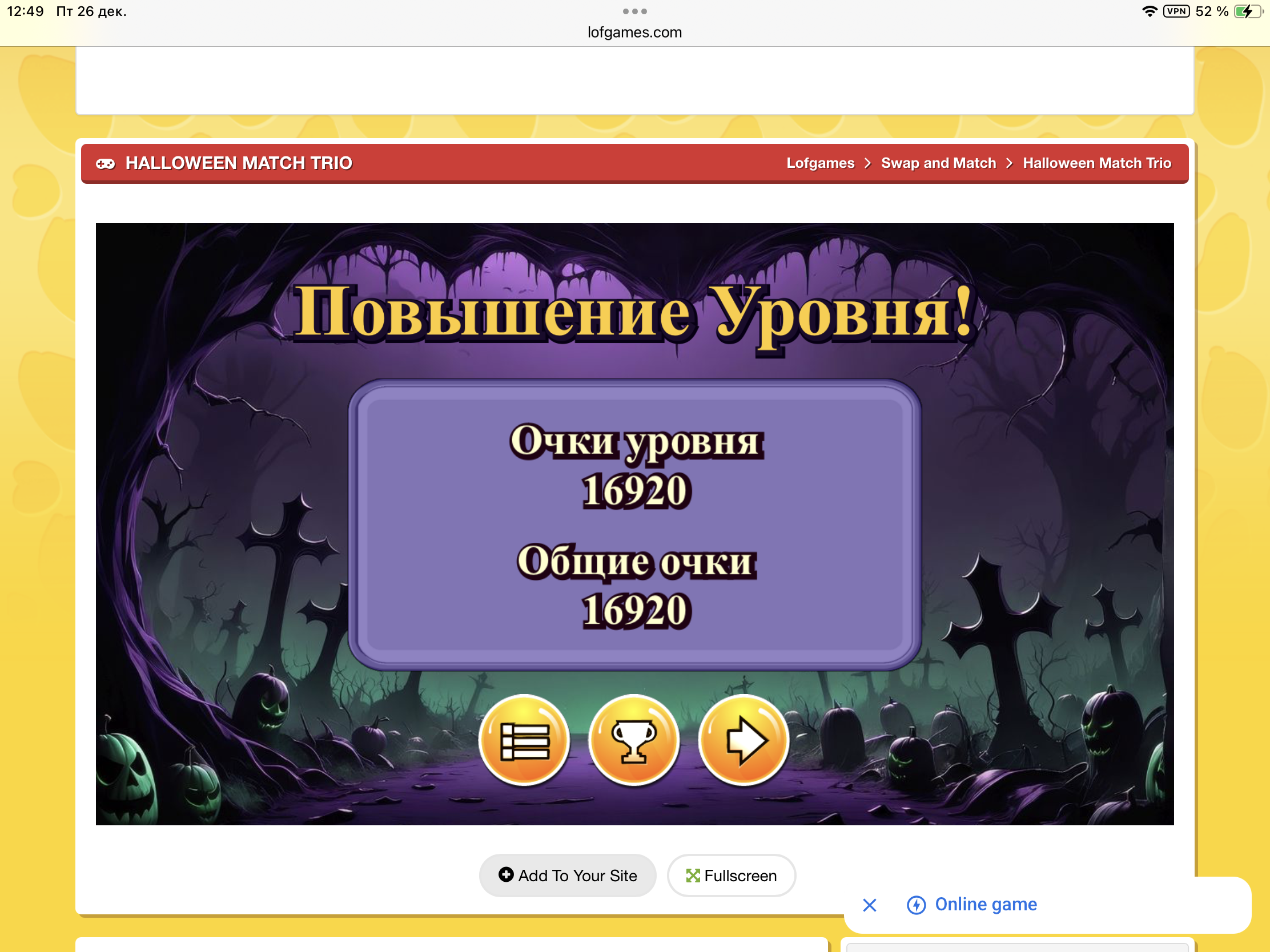Click the Online game lightning icon

916,905
